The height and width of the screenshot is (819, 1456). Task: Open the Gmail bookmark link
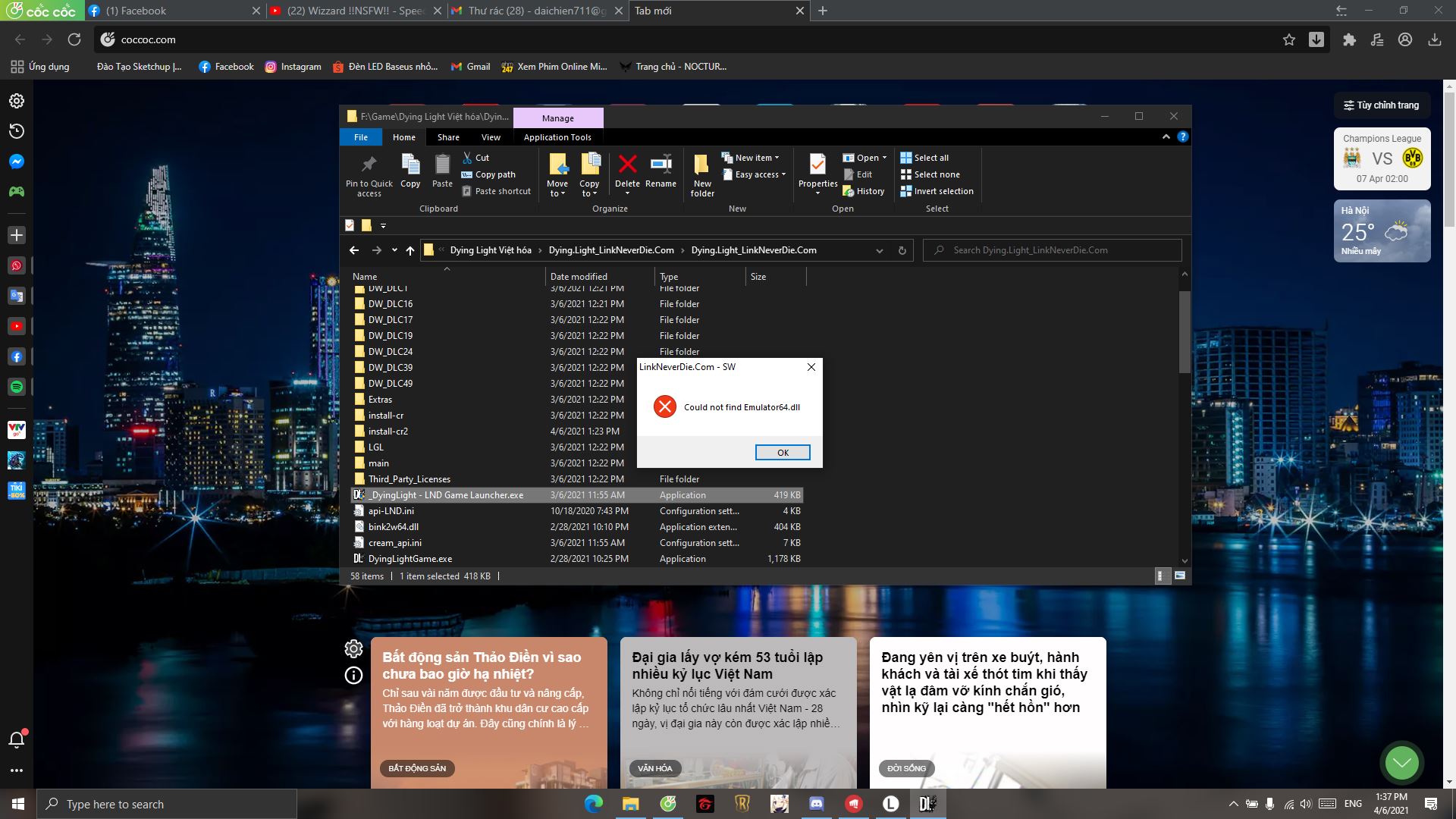(x=470, y=67)
